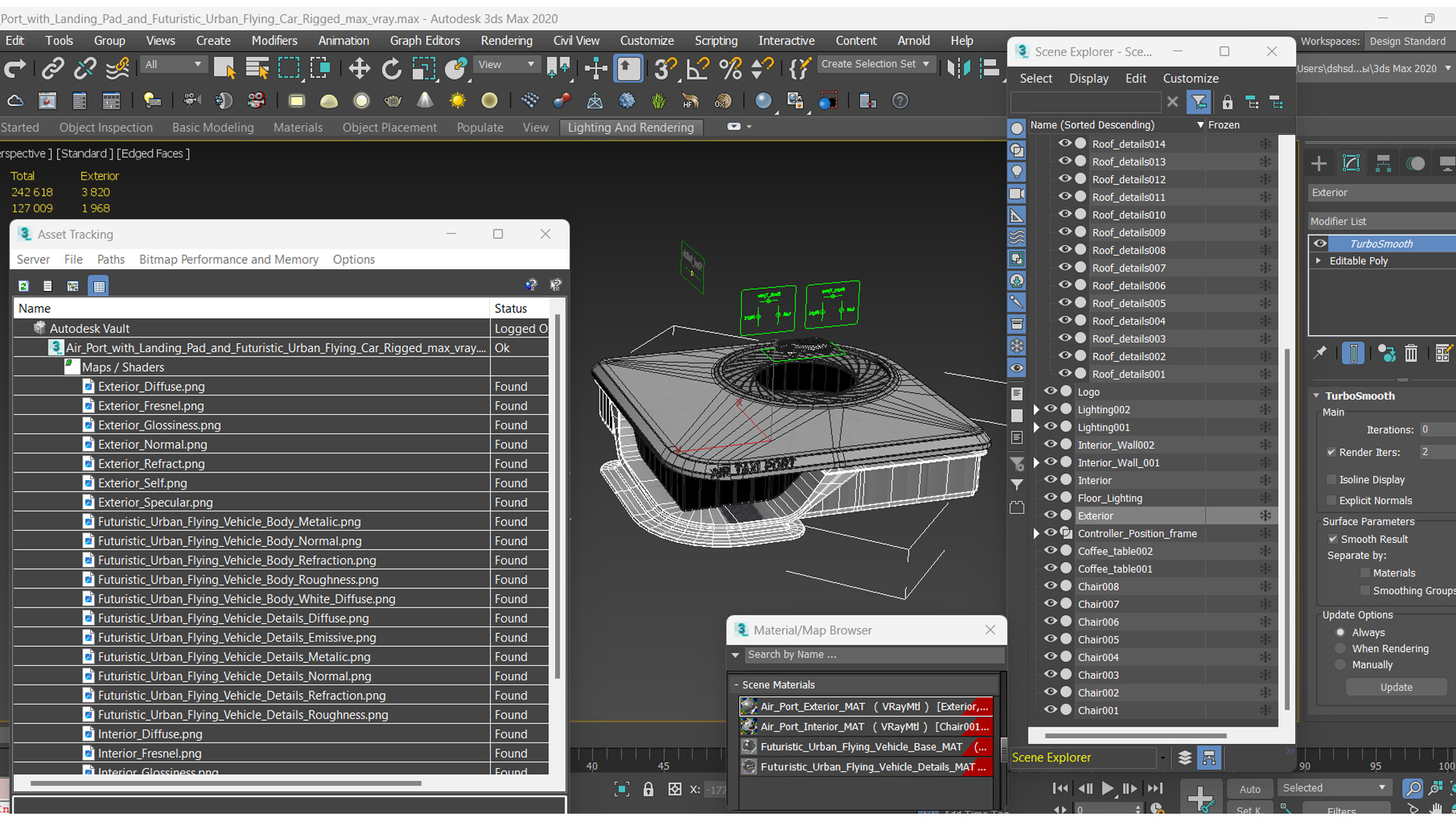Toggle the Angle Snap tool
The width and height of the screenshot is (1456, 819).
(x=698, y=68)
